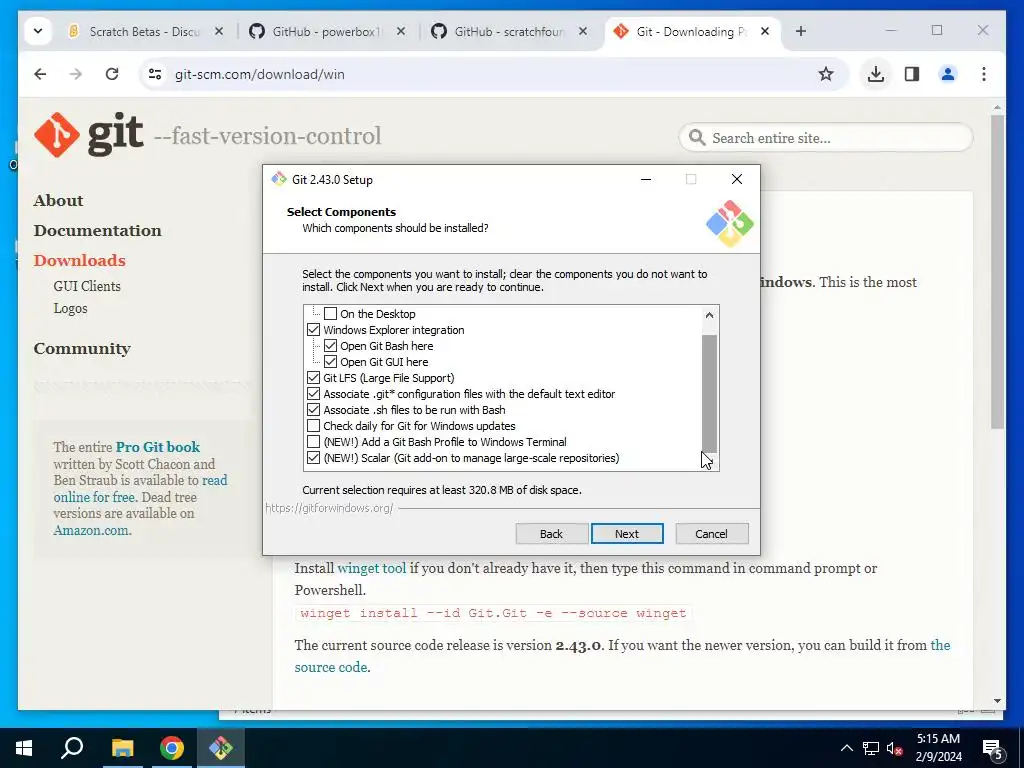Uncheck Open Git GUI here
Viewport: 1024px width, 768px height.
(x=330, y=362)
